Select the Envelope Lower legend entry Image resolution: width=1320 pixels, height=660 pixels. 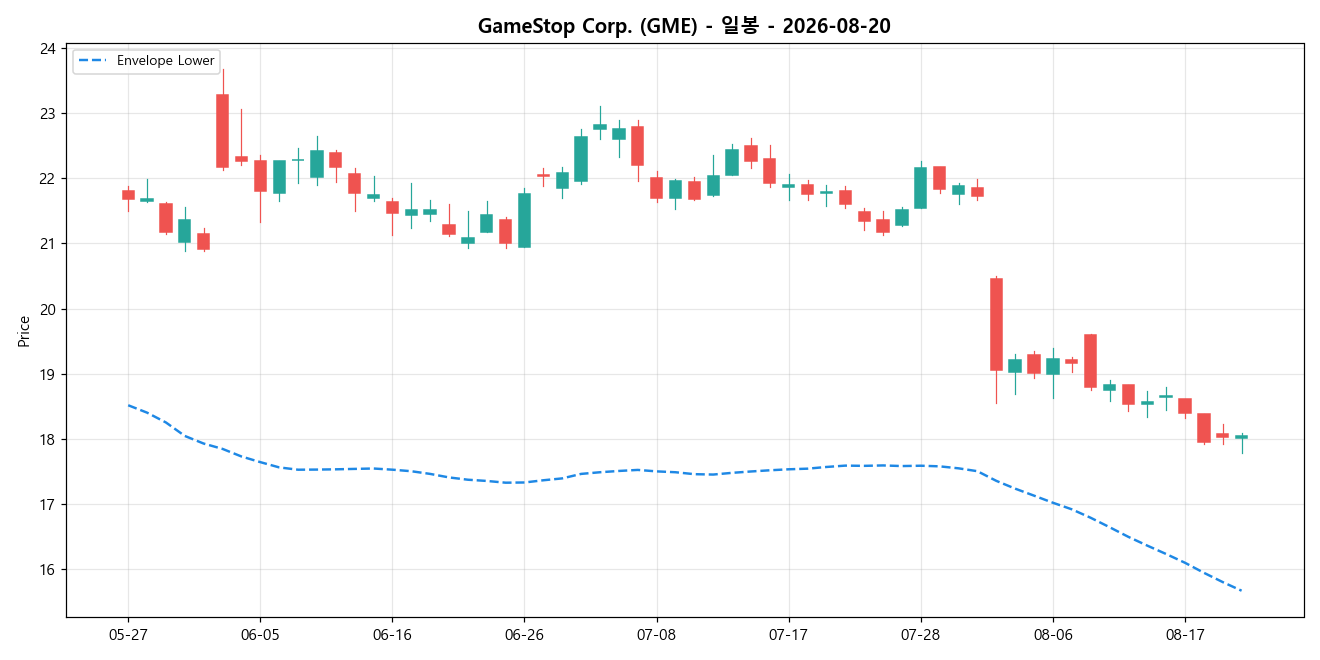tap(147, 61)
